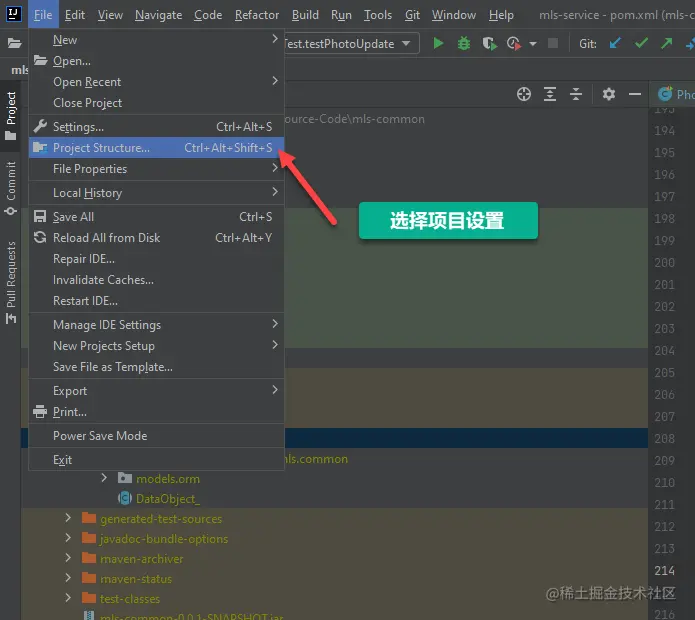The width and height of the screenshot is (695, 620).
Task: Select Project Structure... menu entry
Action: tap(156, 148)
